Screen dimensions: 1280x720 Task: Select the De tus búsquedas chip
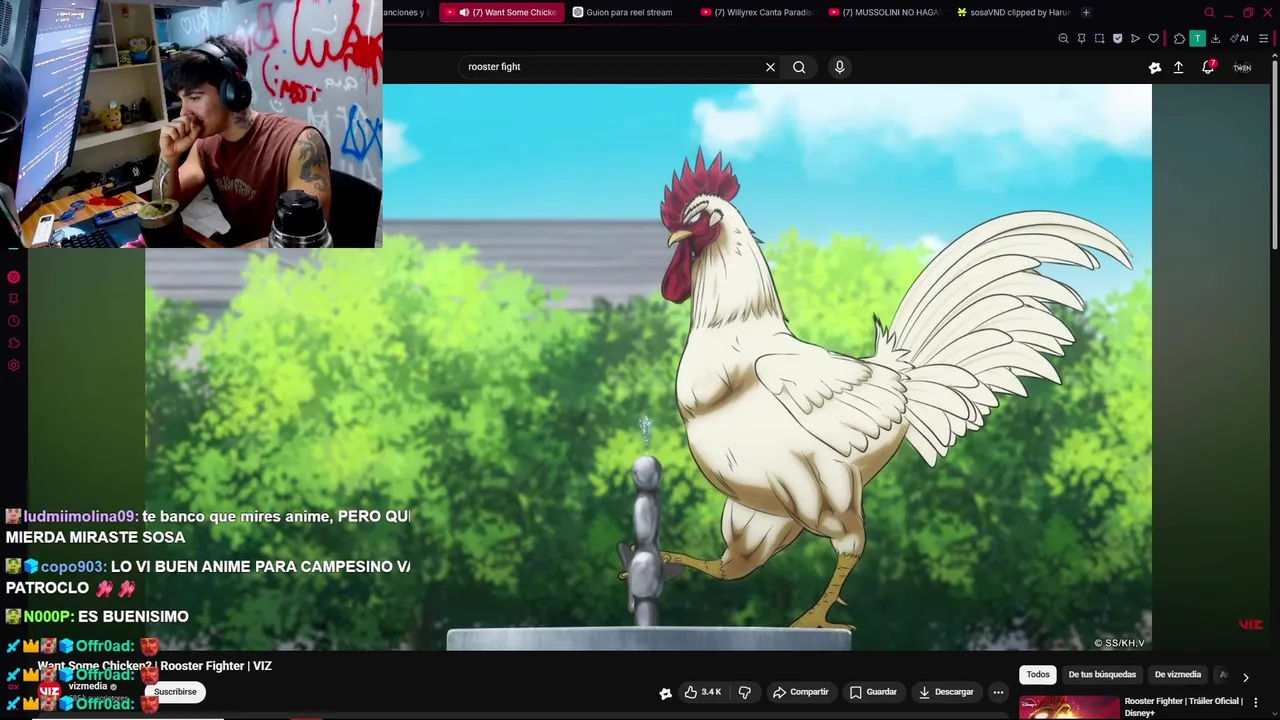click(x=1102, y=674)
